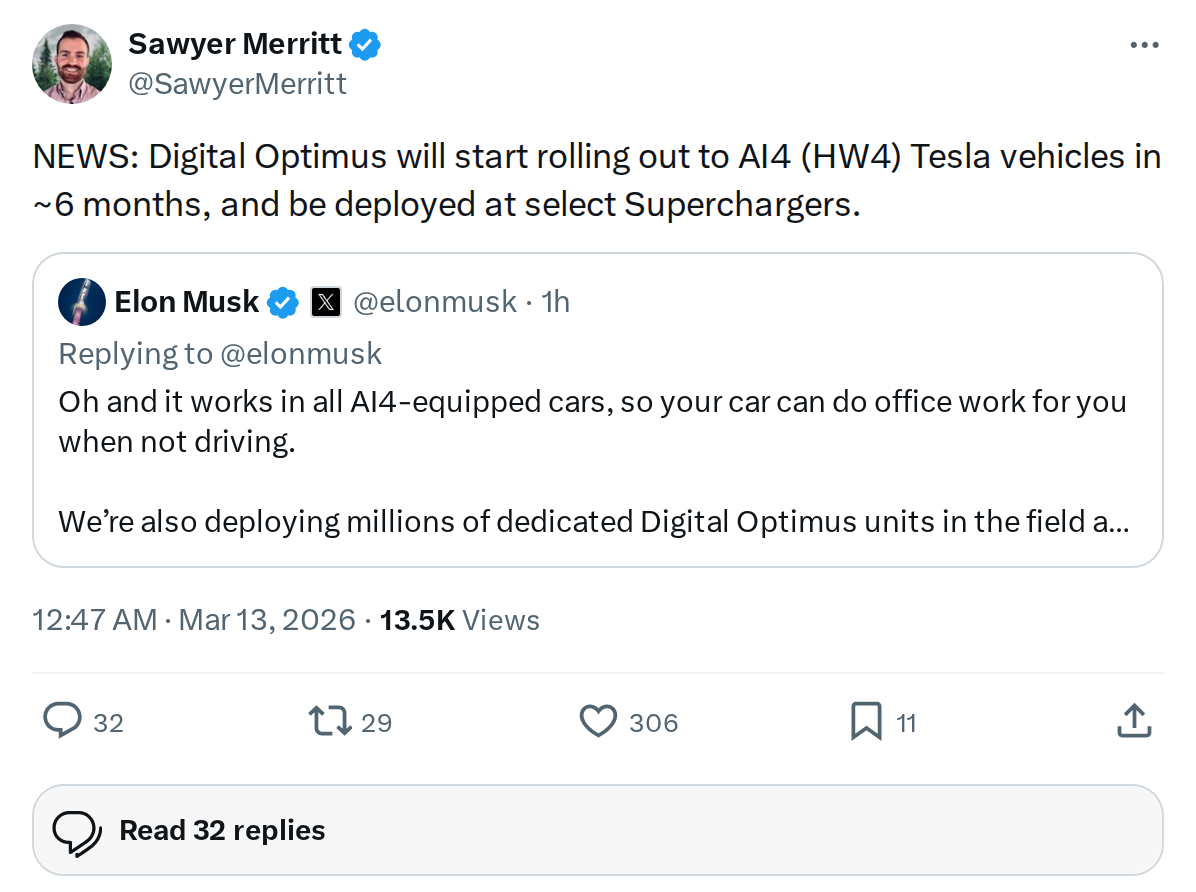Open Read 32 replies

click(222, 829)
